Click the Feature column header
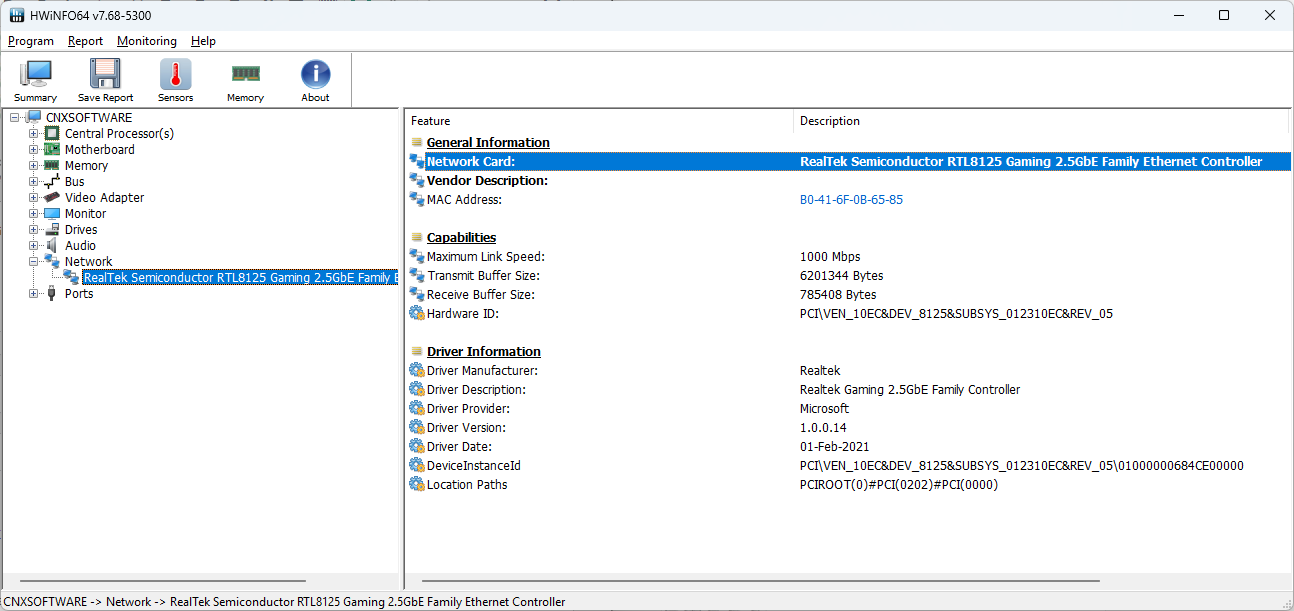 (x=599, y=121)
